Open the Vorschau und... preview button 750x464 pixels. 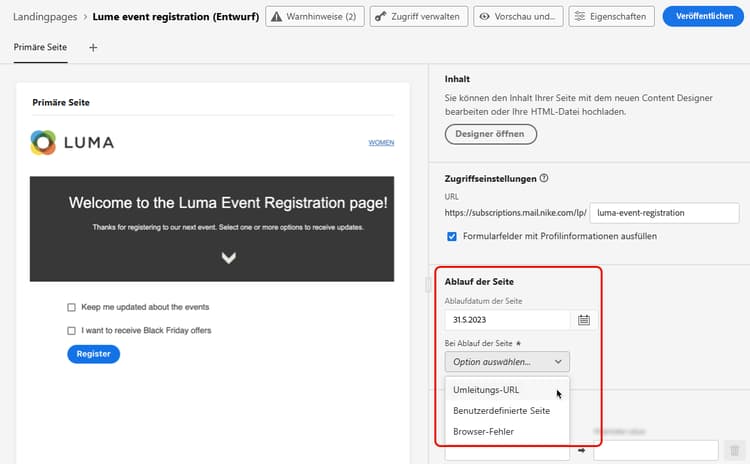click(x=518, y=16)
